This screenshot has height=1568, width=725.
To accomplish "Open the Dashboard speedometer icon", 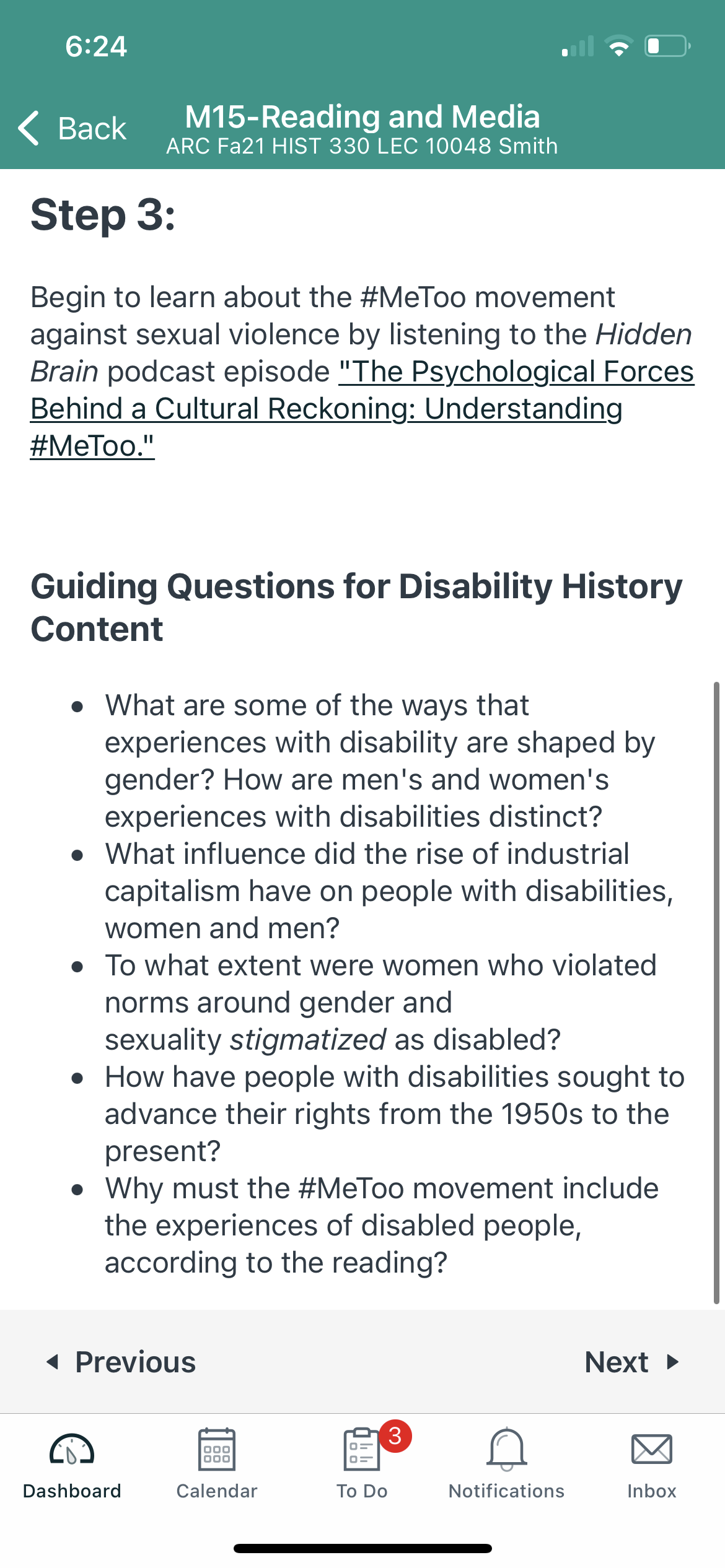I will pos(72,1449).
